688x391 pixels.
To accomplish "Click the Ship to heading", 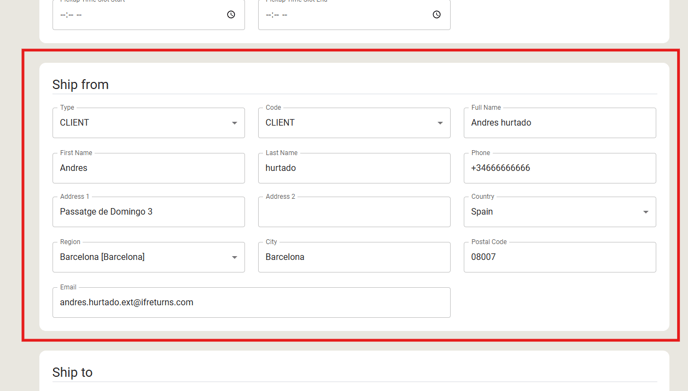I will coord(72,372).
